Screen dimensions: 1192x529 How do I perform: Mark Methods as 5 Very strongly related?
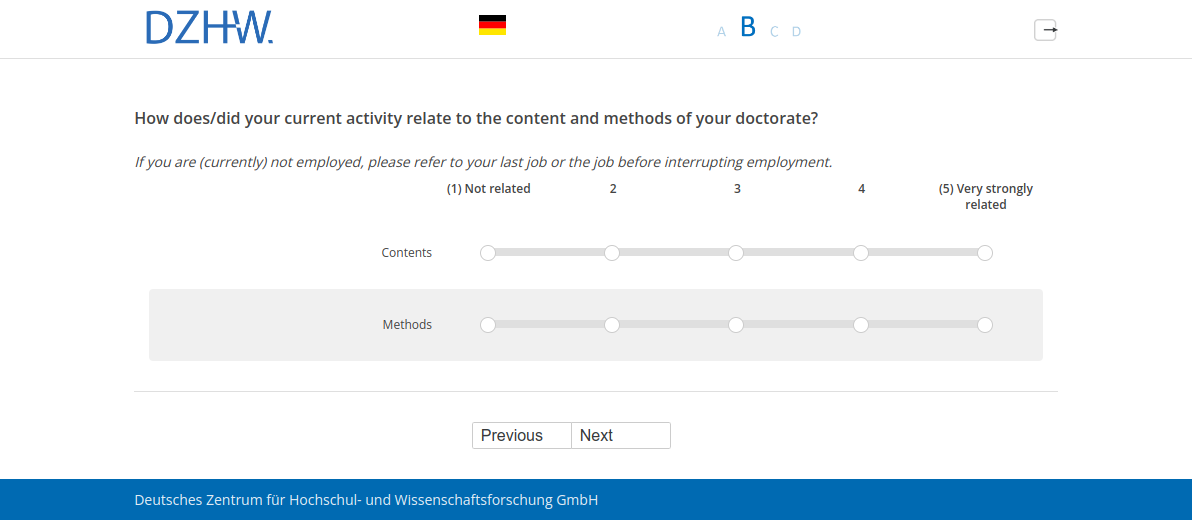click(985, 325)
